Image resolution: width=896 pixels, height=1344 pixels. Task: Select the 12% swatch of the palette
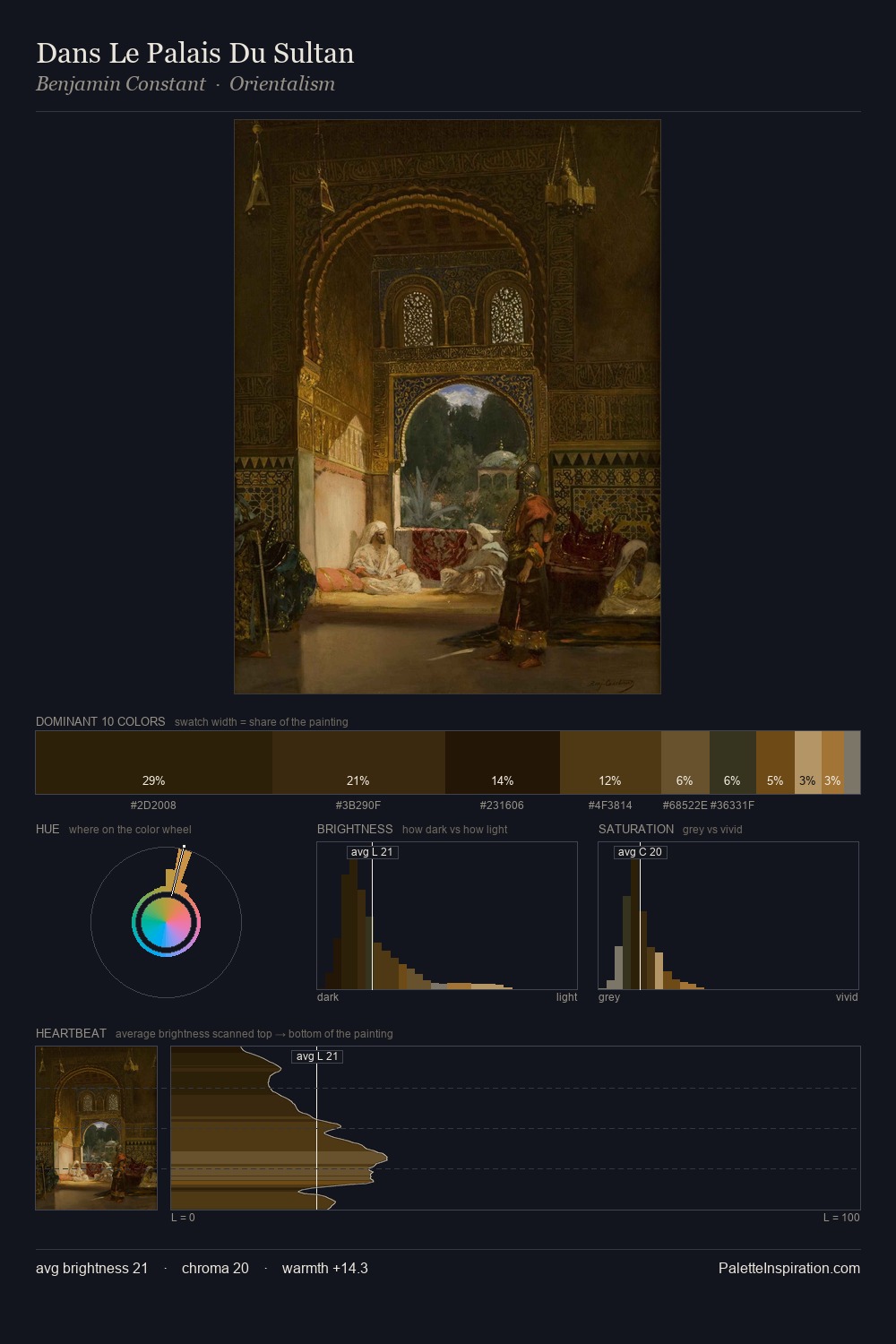click(610, 762)
